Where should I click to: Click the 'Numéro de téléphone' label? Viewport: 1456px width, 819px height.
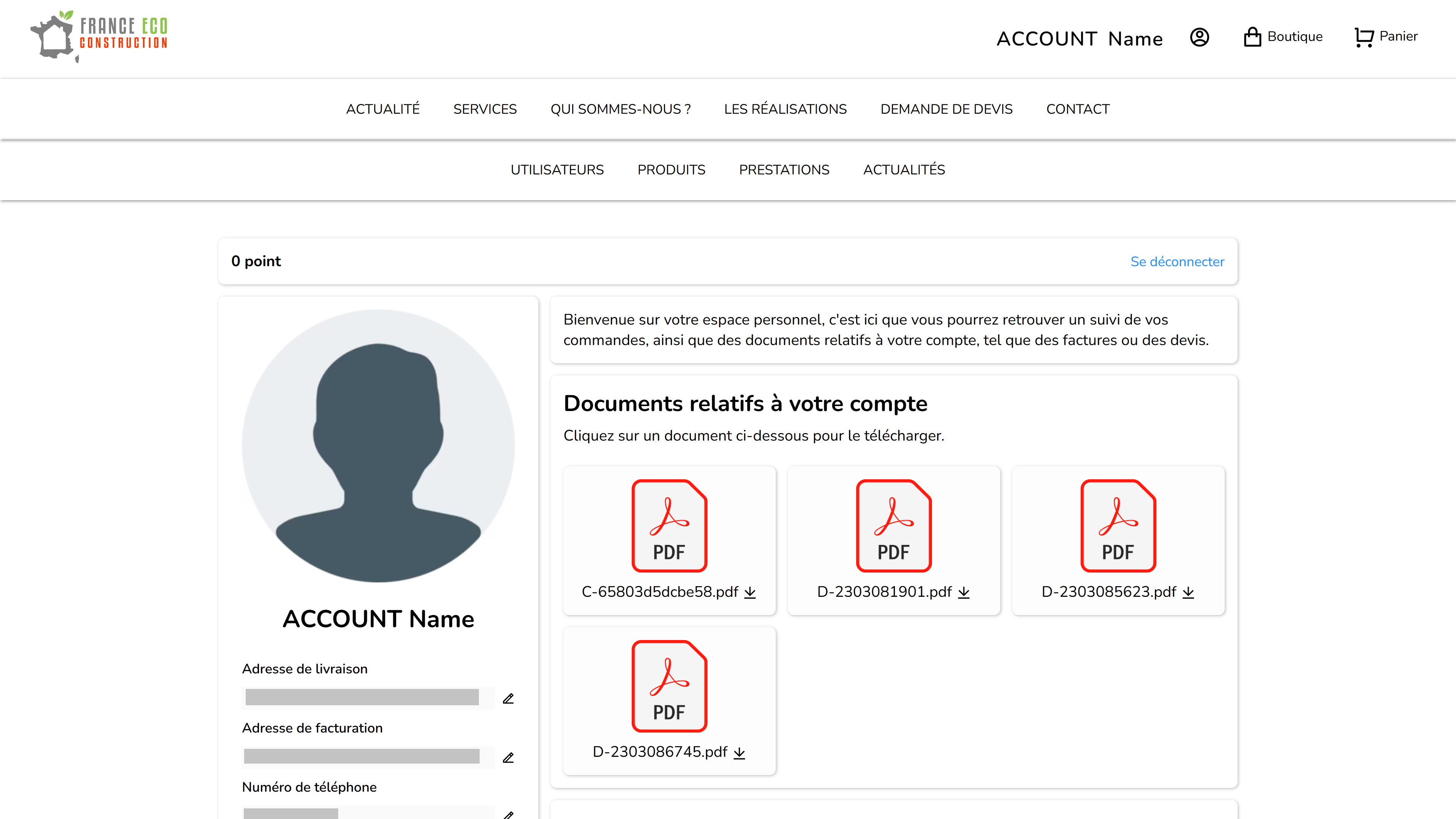[x=309, y=788]
